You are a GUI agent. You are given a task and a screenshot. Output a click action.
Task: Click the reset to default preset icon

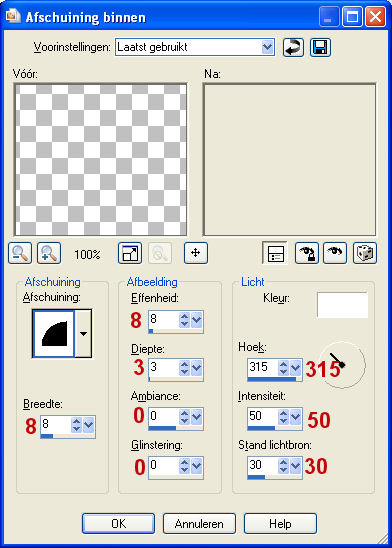tap(293, 47)
